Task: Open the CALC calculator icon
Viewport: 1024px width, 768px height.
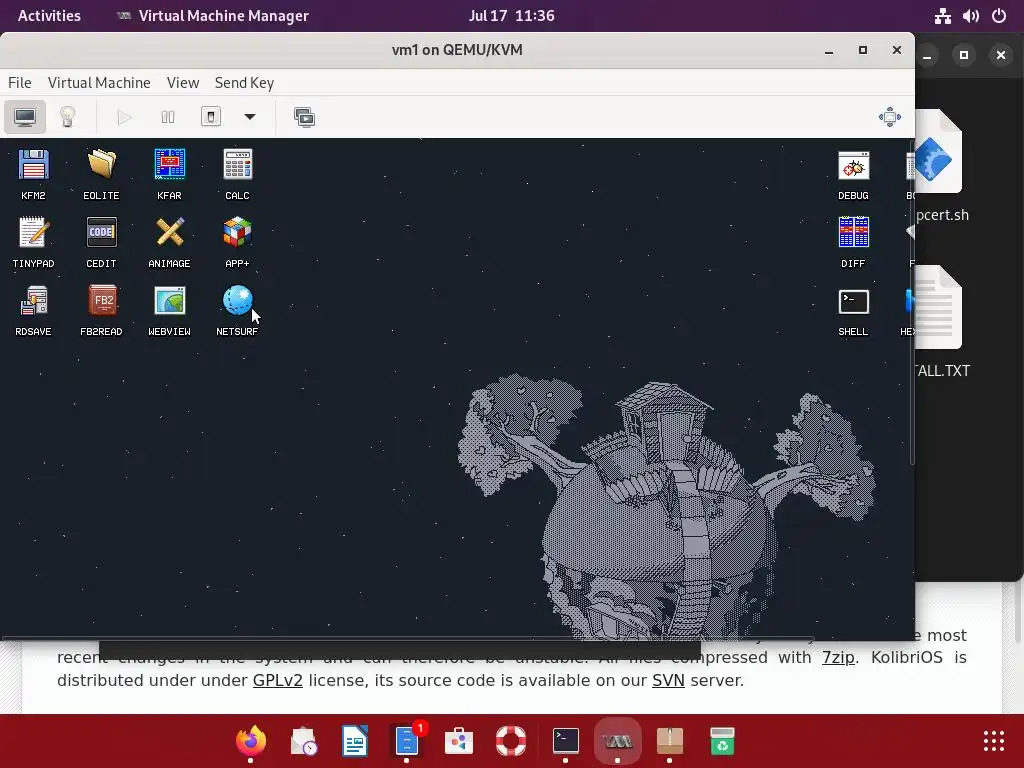Action: [237, 174]
